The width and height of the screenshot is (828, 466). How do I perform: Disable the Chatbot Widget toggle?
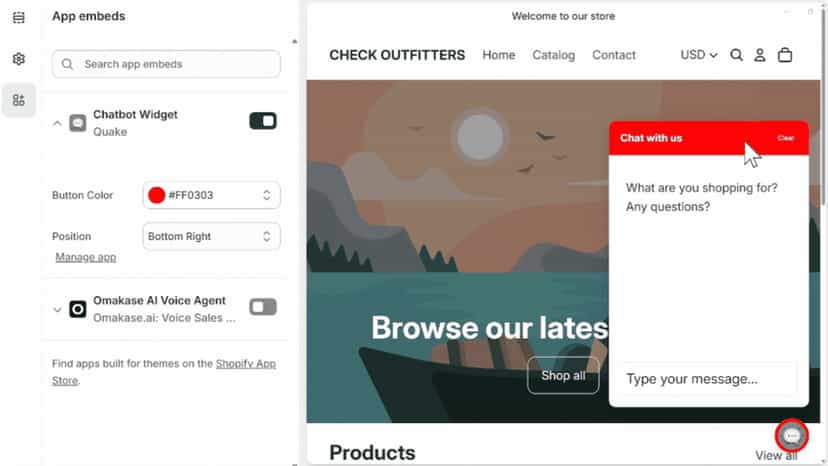tap(263, 121)
